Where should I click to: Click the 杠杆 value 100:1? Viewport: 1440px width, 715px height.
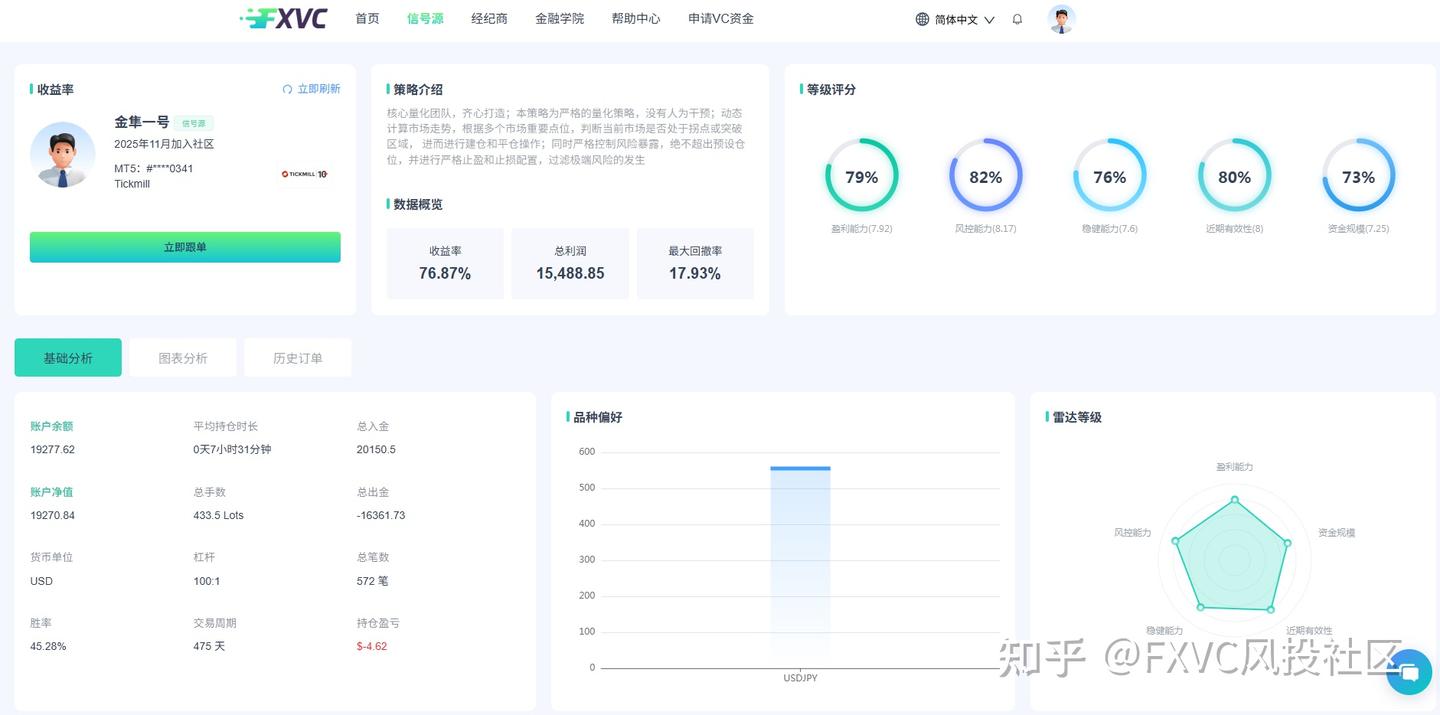coord(207,581)
